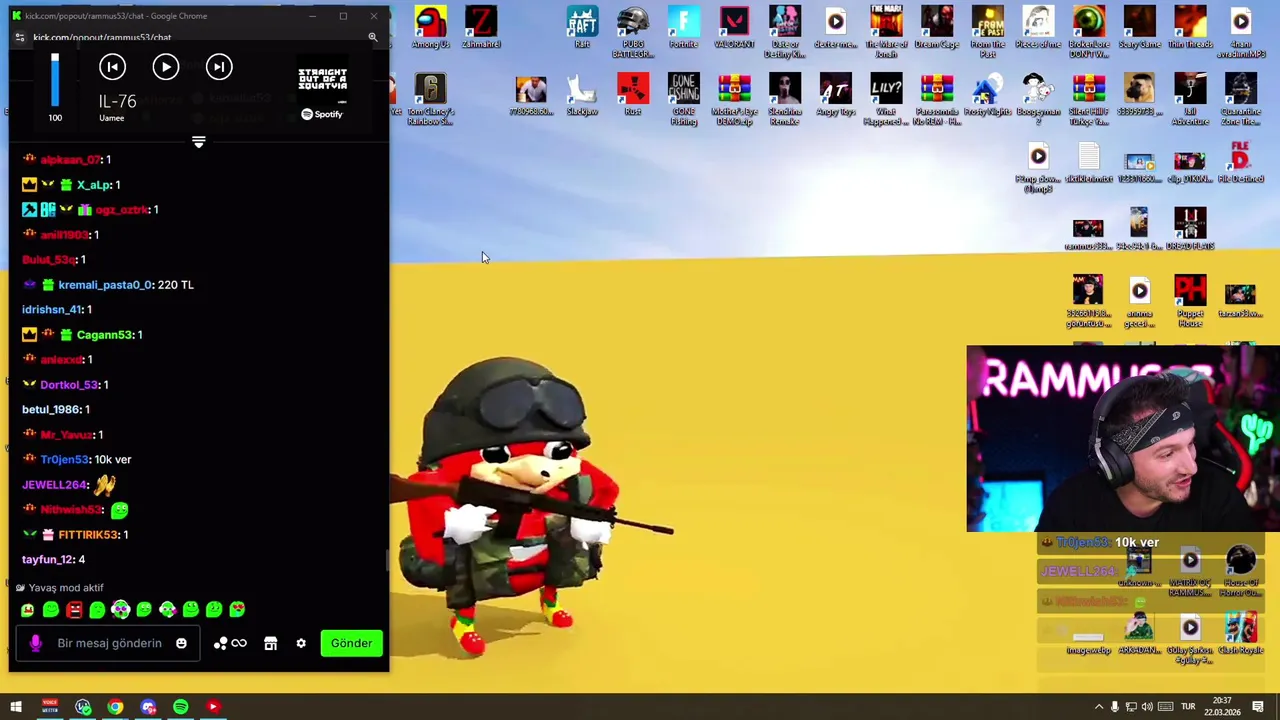1280x720 pixels.
Task: Open the Silent Hill F Türkçe Yama archive
Action: coord(1088,99)
